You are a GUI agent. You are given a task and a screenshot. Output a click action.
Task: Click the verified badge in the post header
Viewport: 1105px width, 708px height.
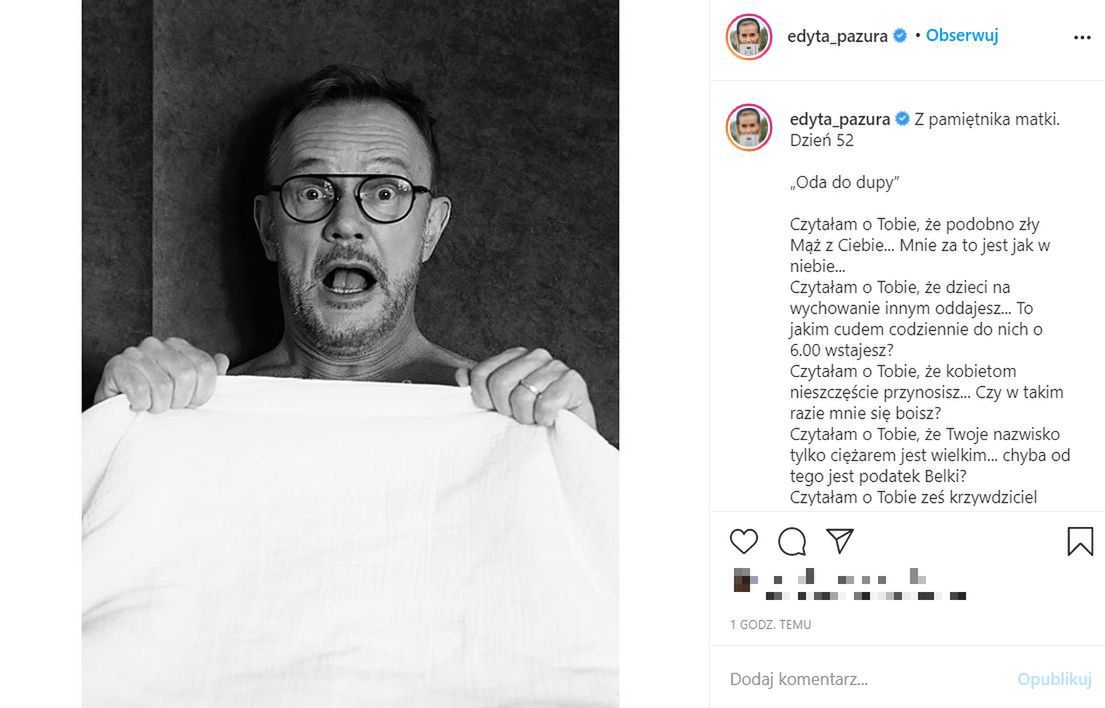[900, 36]
